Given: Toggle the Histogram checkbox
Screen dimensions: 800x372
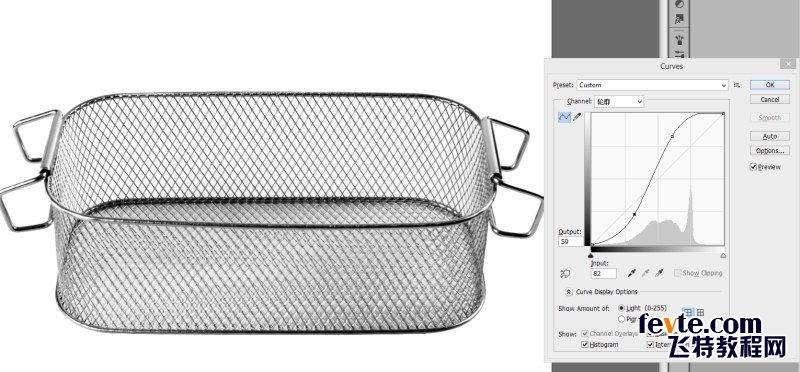Looking at the screenshot, I should pyautogui.click(x=585, y=344).
